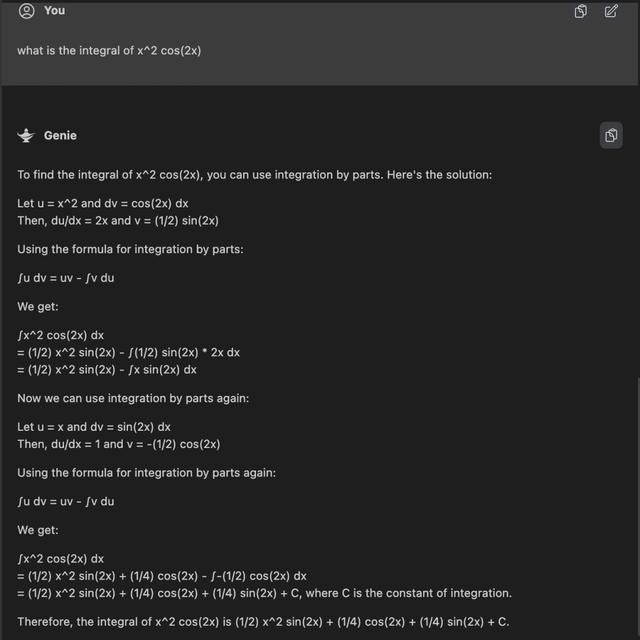
Task: Copy the user's question message
Action: pos(581,11)
